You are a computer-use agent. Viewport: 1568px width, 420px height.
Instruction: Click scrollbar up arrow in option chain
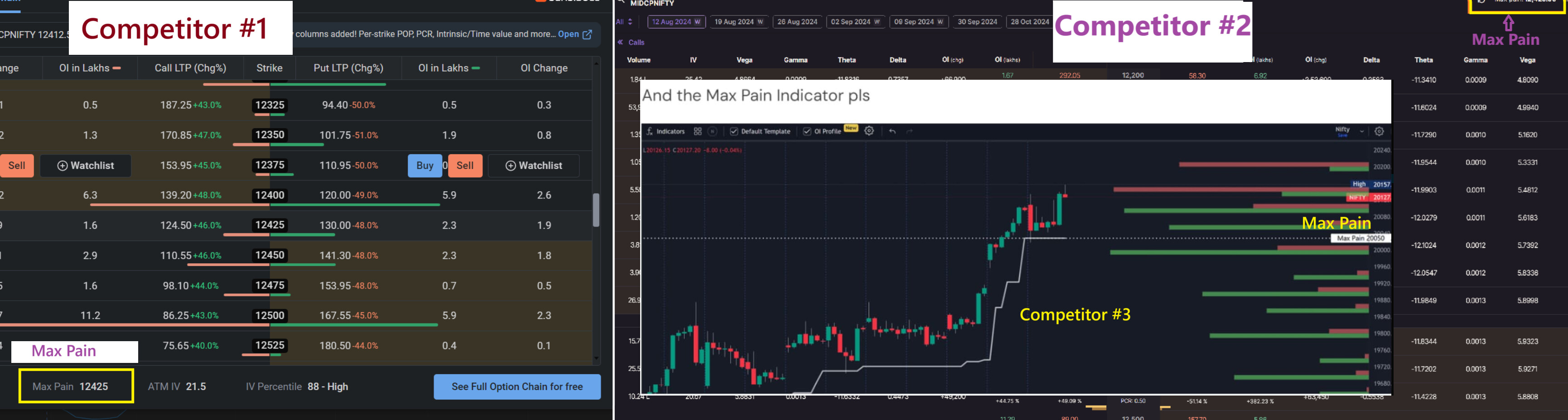pyautogui.click(x=596, y=63)
